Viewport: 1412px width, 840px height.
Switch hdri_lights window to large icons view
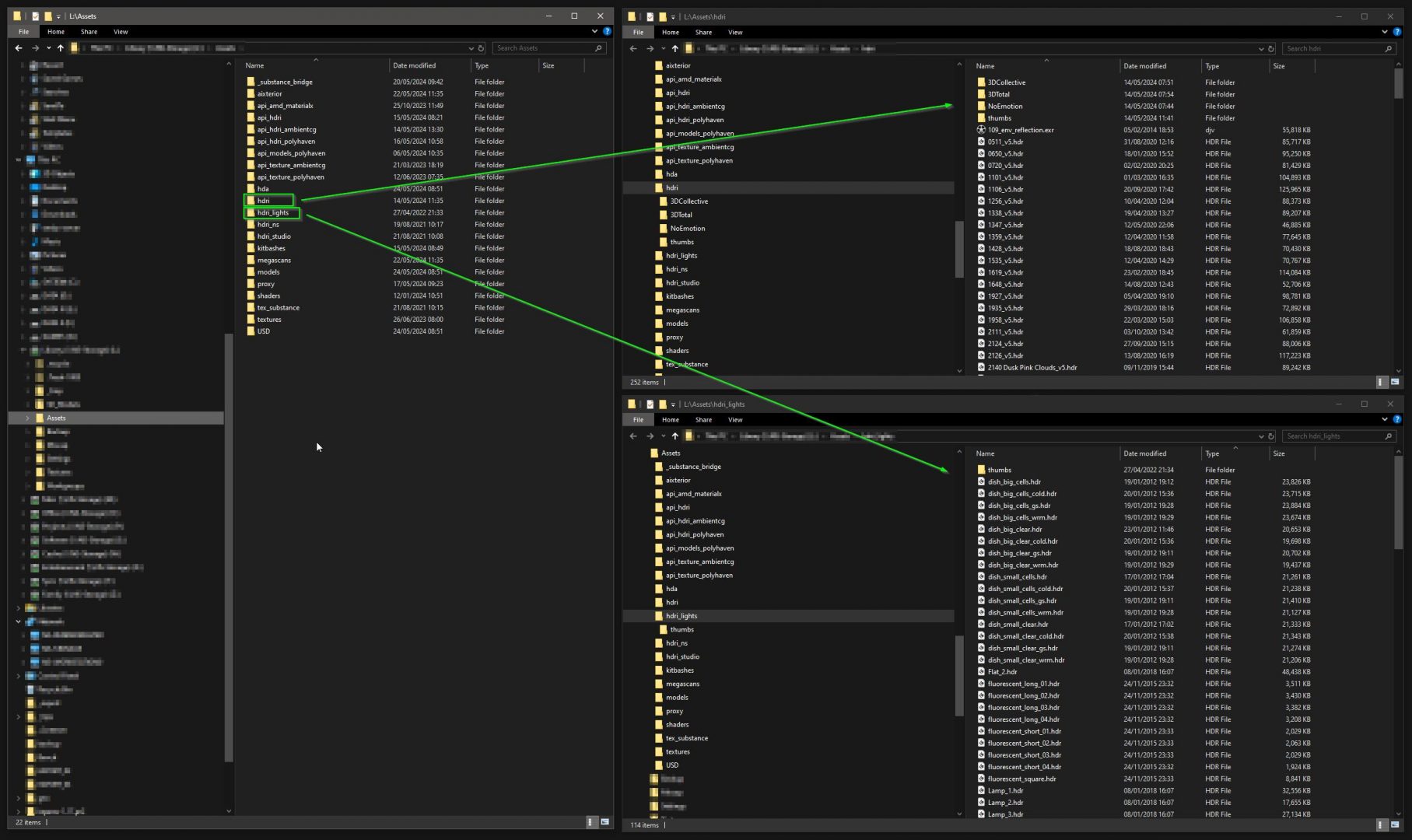click(1394, 824)
